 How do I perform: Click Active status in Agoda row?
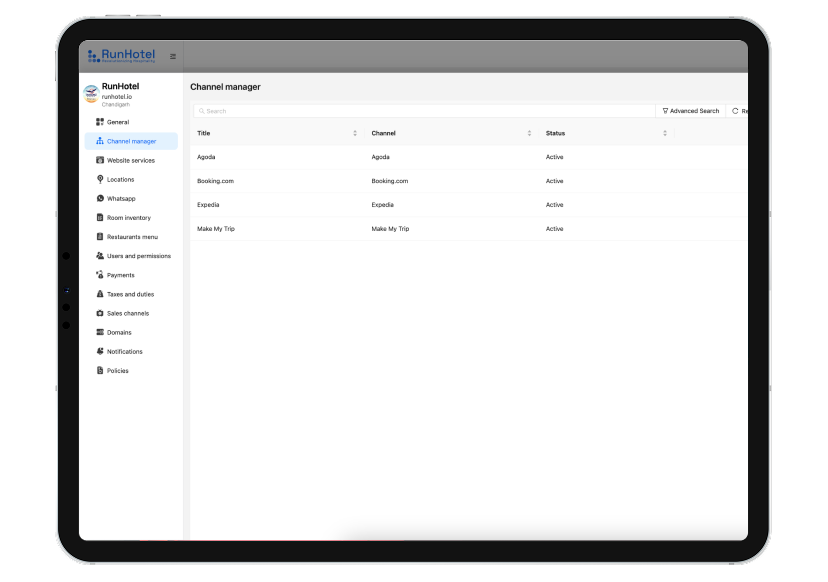pyautogui.click(x=554, y=157)
